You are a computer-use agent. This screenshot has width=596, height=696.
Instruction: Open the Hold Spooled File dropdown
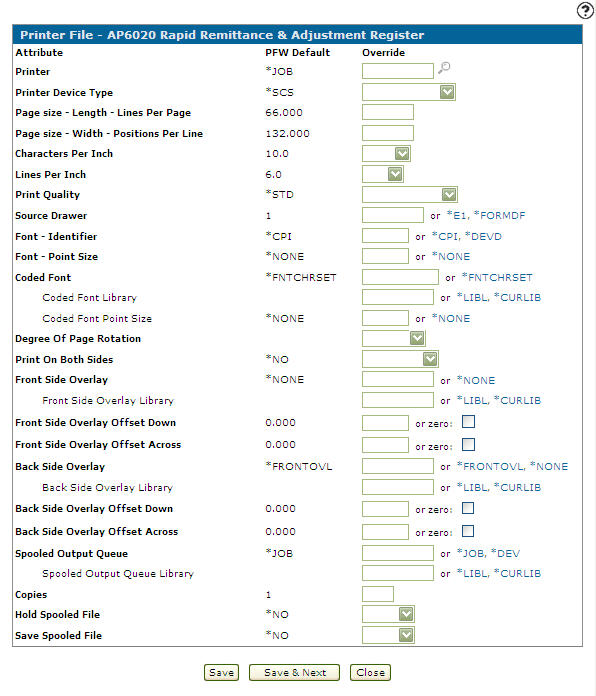[388, 614]
